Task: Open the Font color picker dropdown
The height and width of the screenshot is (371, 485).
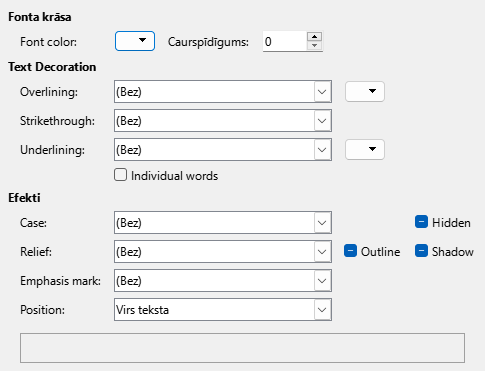Action: point(135,41)
